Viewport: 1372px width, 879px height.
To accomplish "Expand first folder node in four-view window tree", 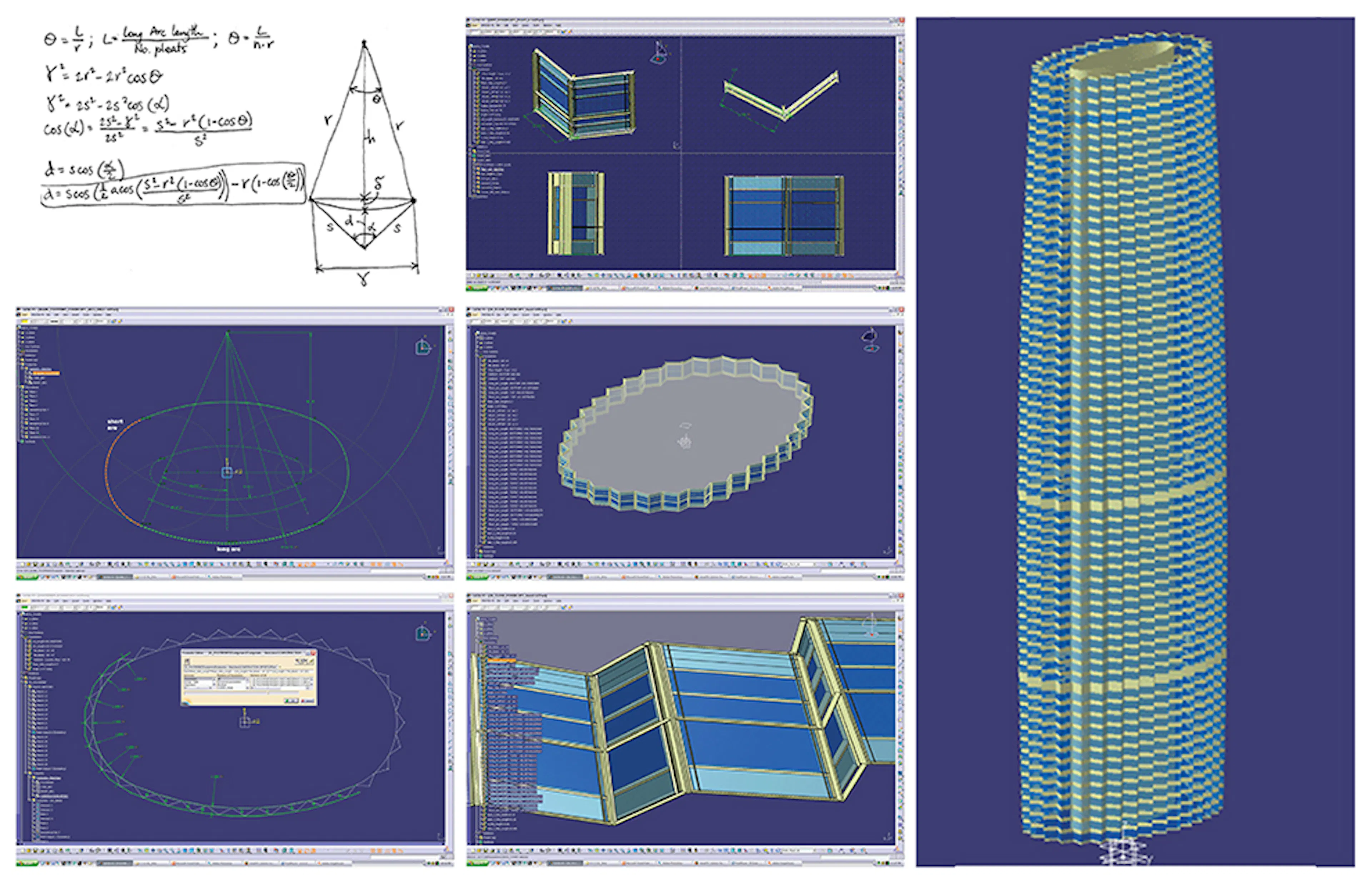I will pos(471,51).
